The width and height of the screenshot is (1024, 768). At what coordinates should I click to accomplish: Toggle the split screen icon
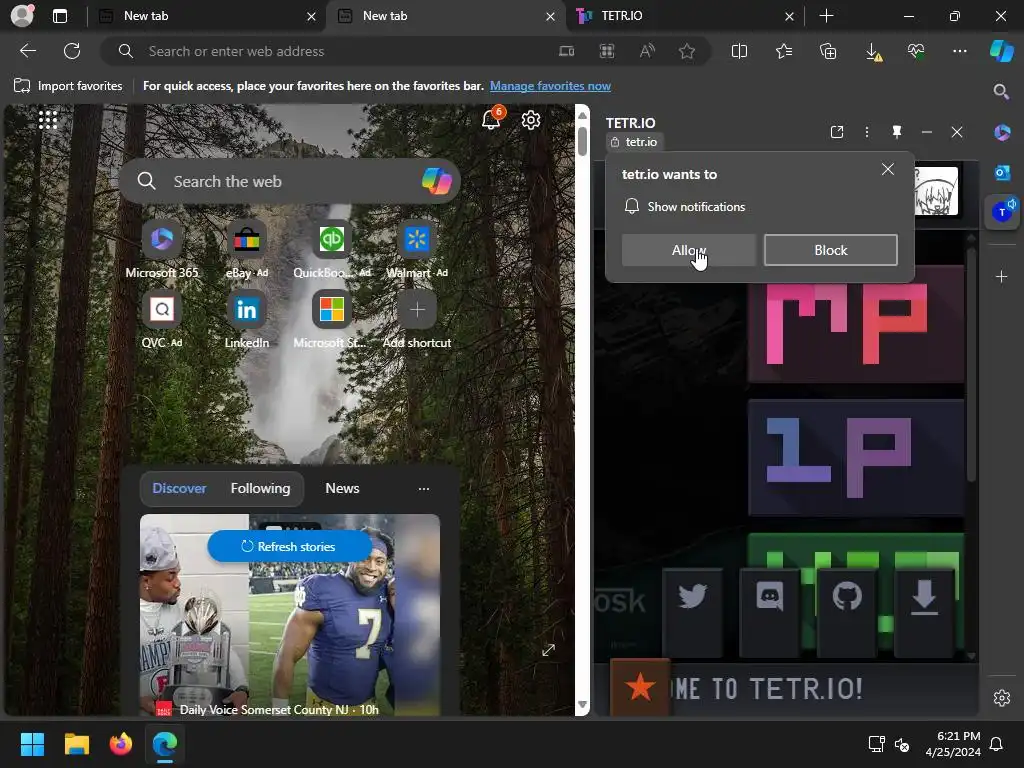point(739,51)
